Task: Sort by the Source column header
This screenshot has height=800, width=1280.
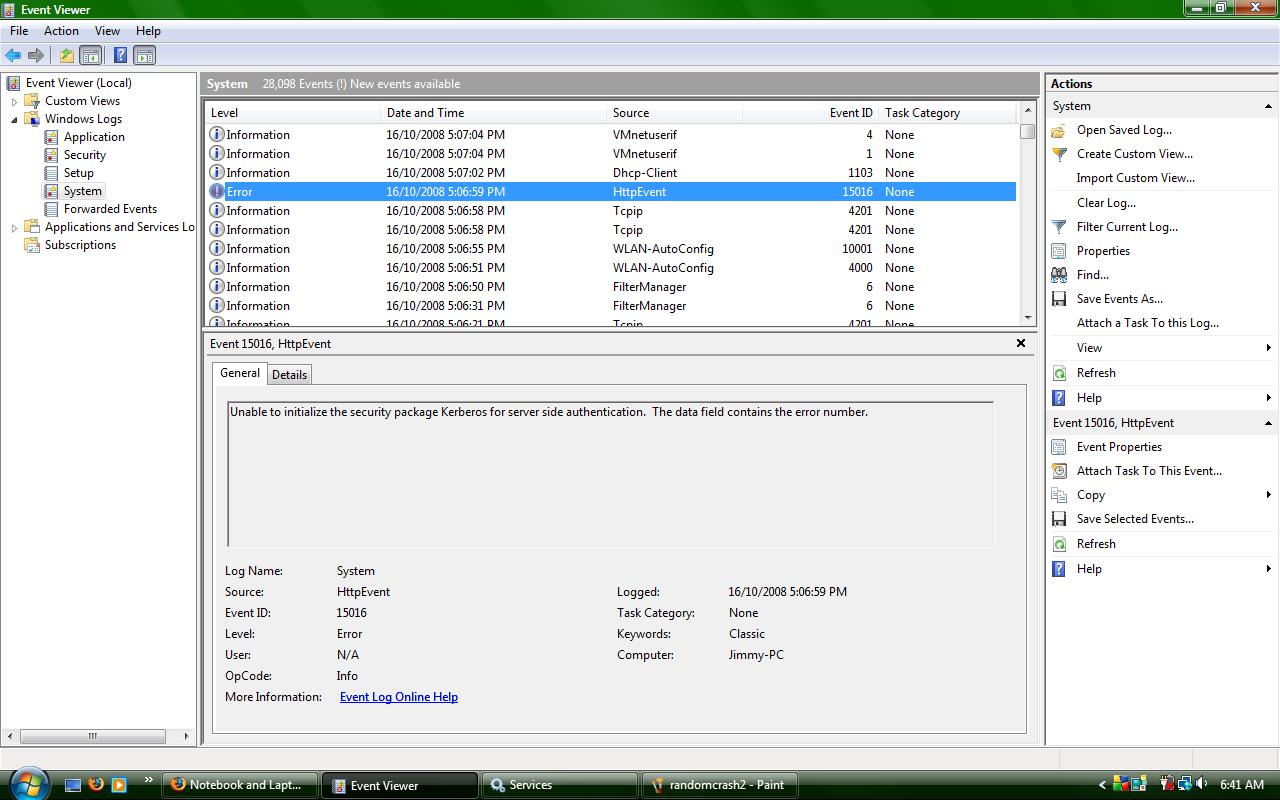Action: (x=674, y=113)
